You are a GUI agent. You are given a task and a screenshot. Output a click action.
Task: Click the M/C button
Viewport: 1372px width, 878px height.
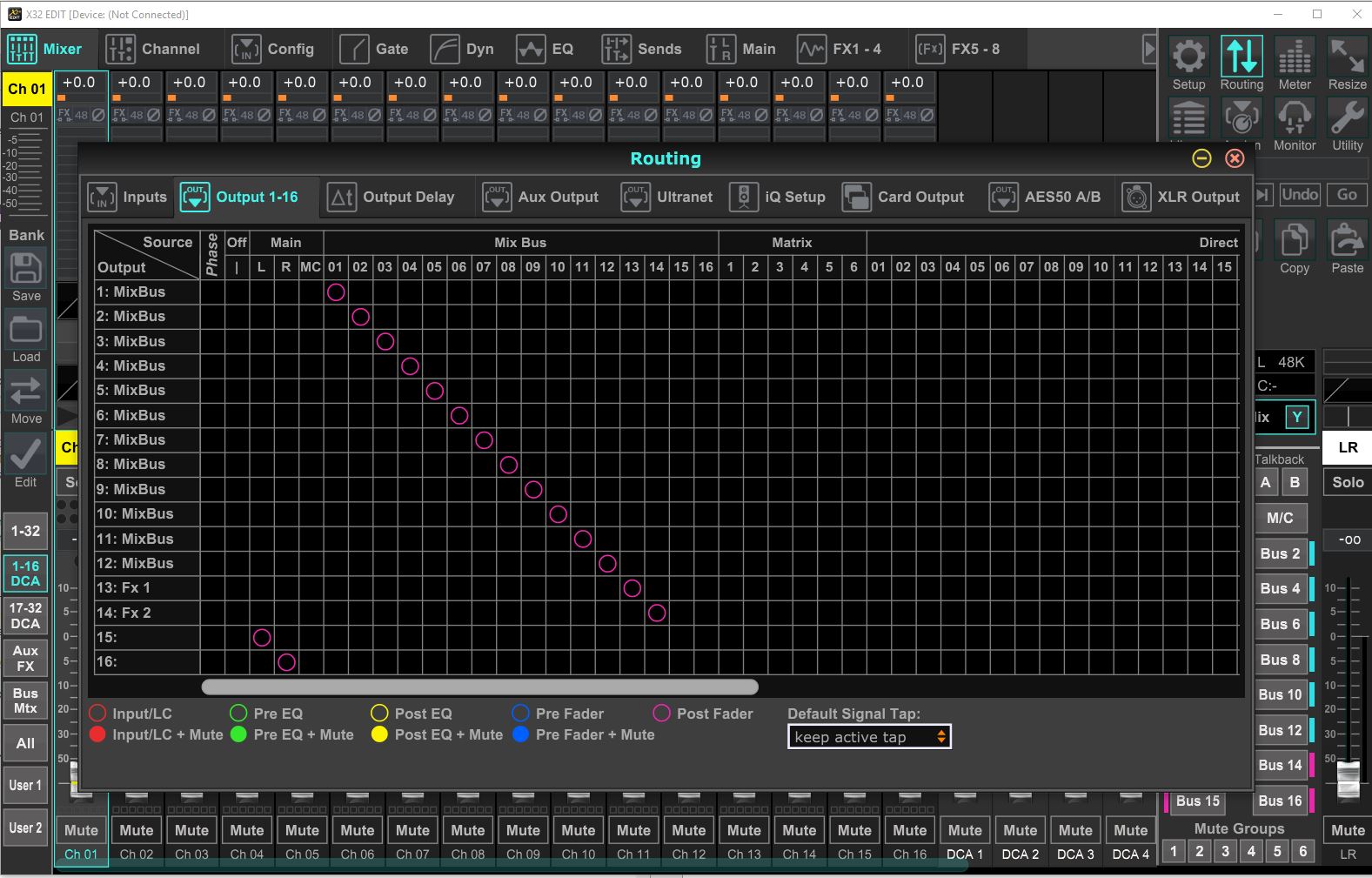tap(1280, 518)
